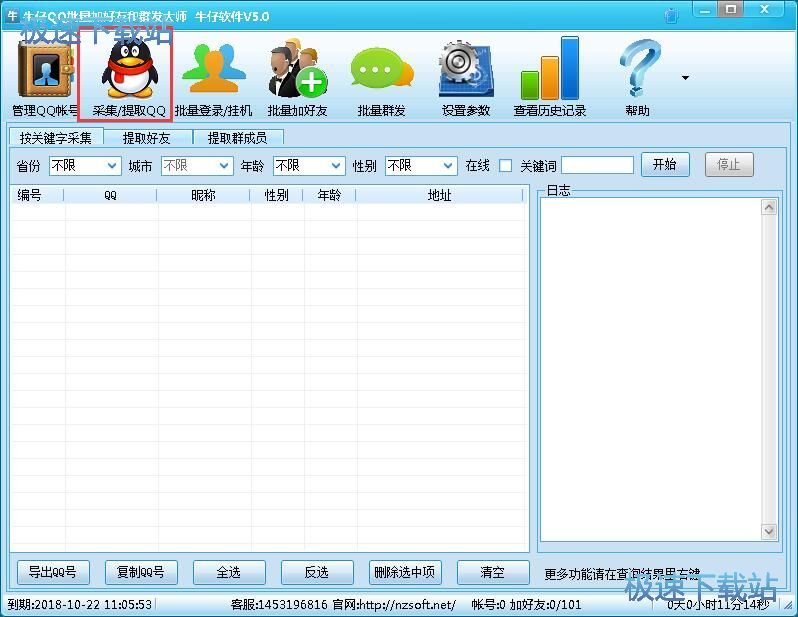Switch to 按关键字采集 tab
798x617 pixels.
(56, 137)
